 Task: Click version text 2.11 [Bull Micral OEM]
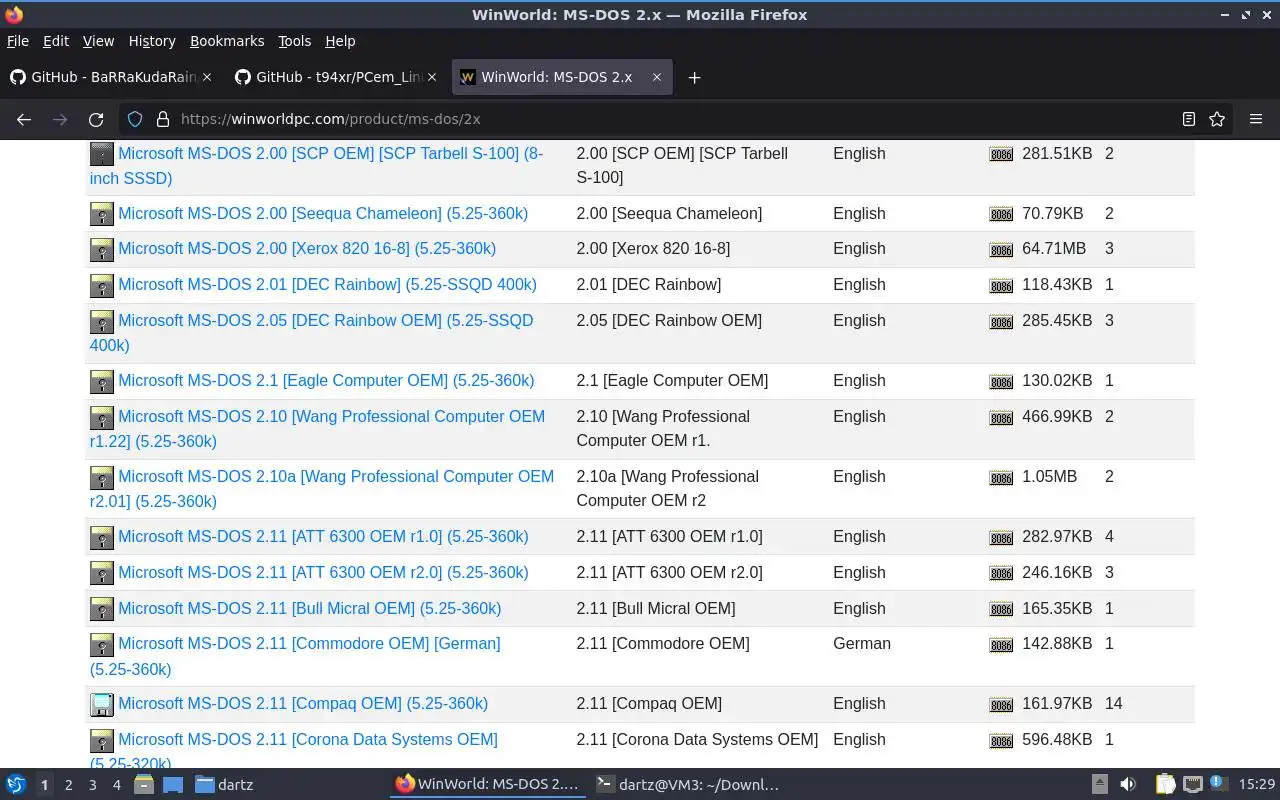coord(656,609)
